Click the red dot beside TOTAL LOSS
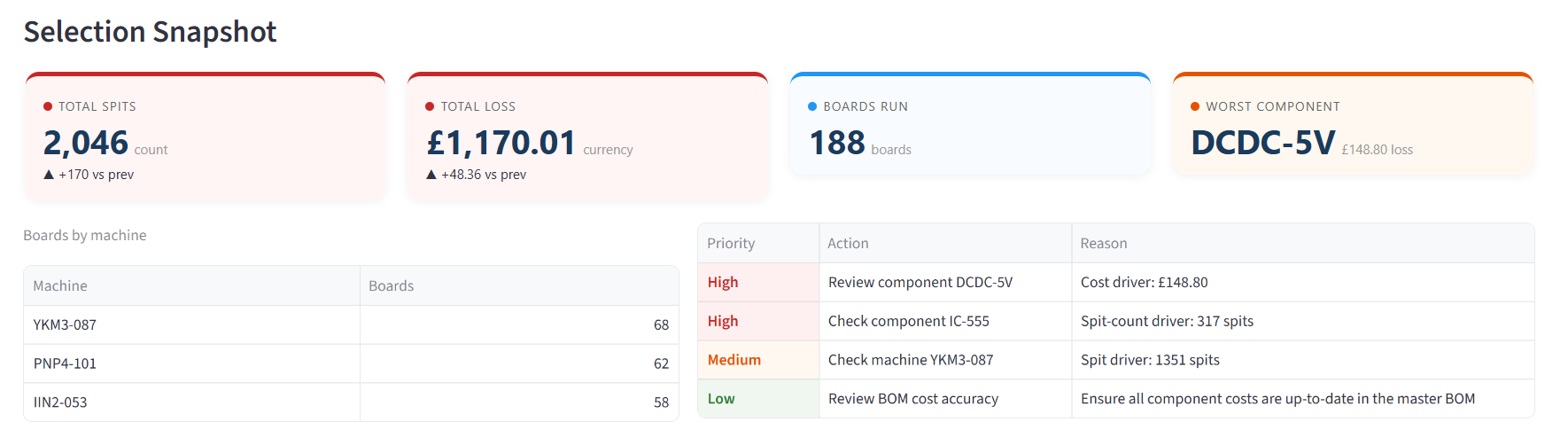Screen dimensions: 1568x445 [431, 106]
